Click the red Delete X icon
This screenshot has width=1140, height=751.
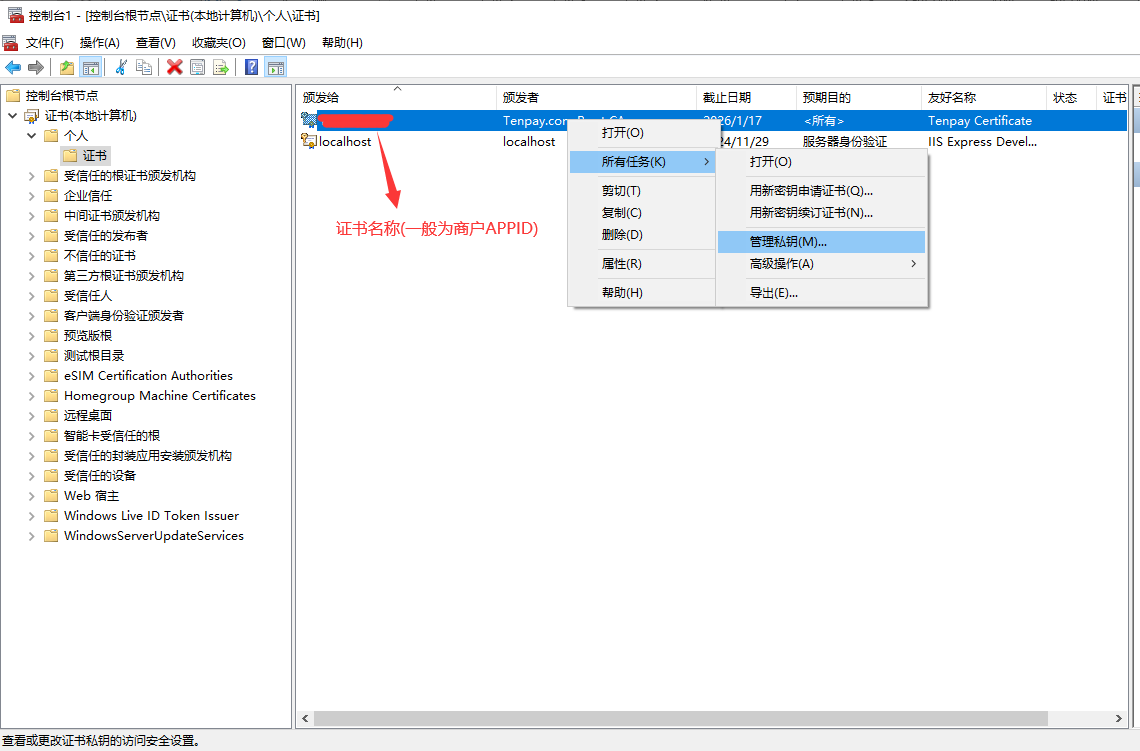pos(174,68)
